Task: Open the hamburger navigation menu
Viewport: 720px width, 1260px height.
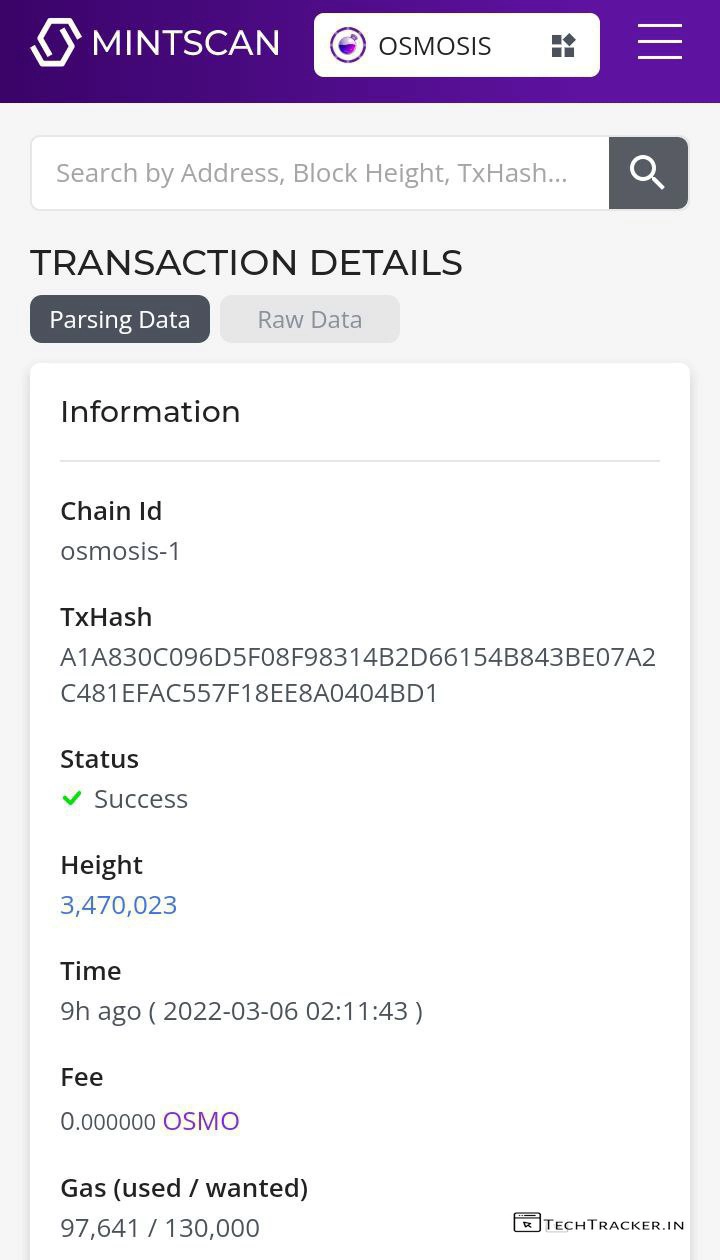Action: coord(660,42)
